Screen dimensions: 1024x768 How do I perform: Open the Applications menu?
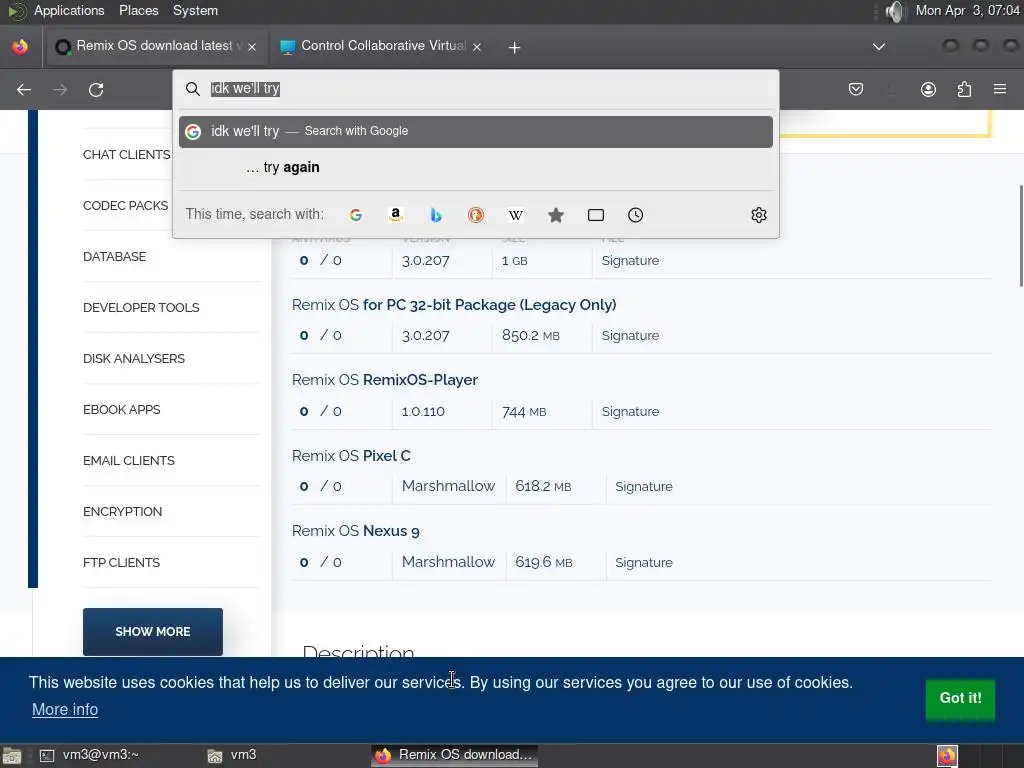(x=69, y=10)
